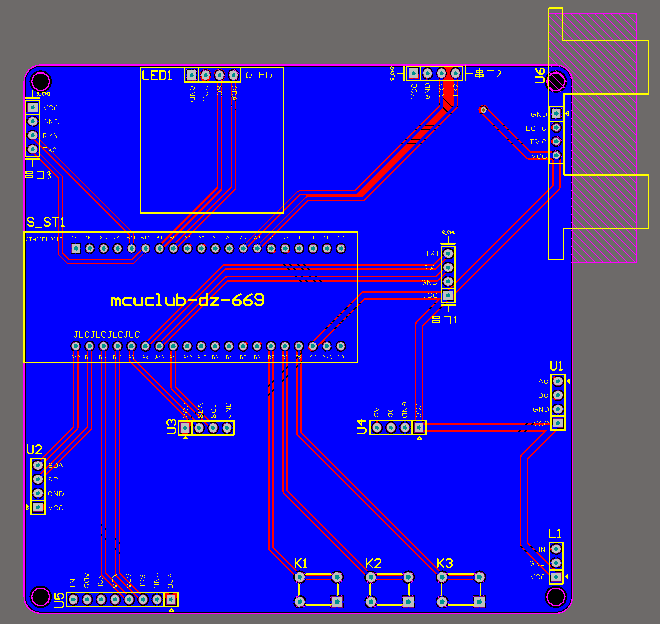Click the mcuclub-dz-669 silkscreen text
The image size is (660, 624).
(x=187, y=300)
